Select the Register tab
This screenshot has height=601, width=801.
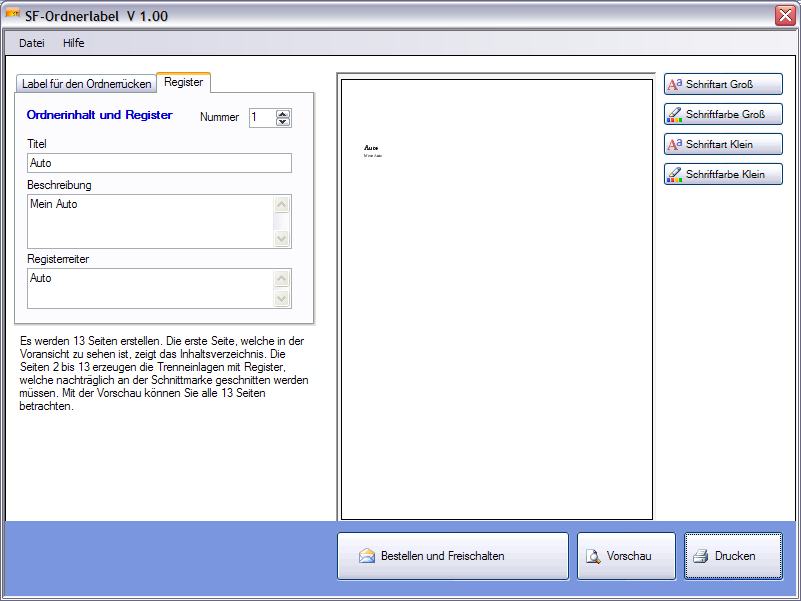pyautogui.click(x=183, y=82)
